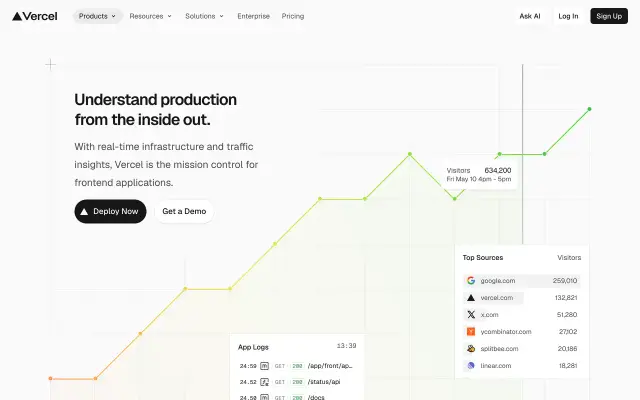Go to the Enterprise page
This screenshot has height=400, width=640.
(253, 16)
